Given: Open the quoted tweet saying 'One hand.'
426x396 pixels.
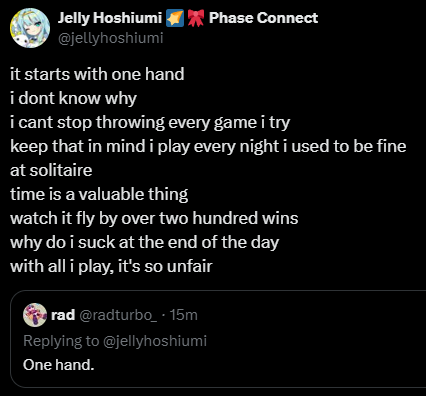Looking at the screenshot, I should (218, 339).
